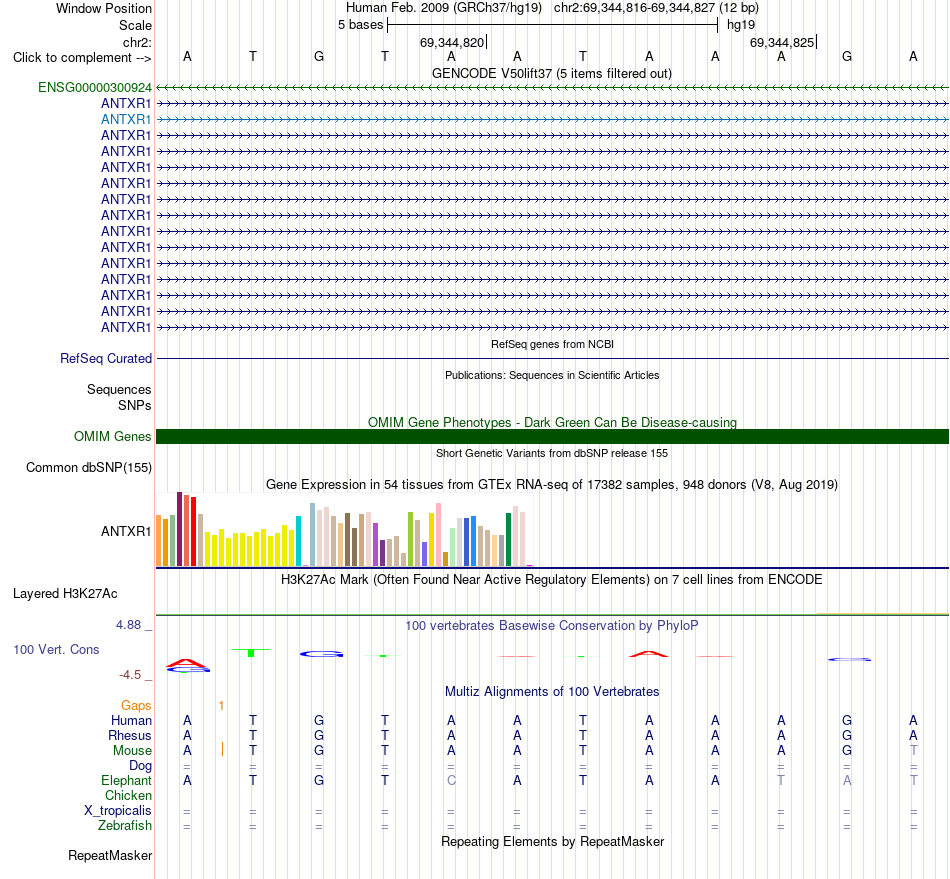Image resolution: width=950 pixels, height=879 pixels.
Task: Click the 'Dog' species label
Action: coord(141,766)
